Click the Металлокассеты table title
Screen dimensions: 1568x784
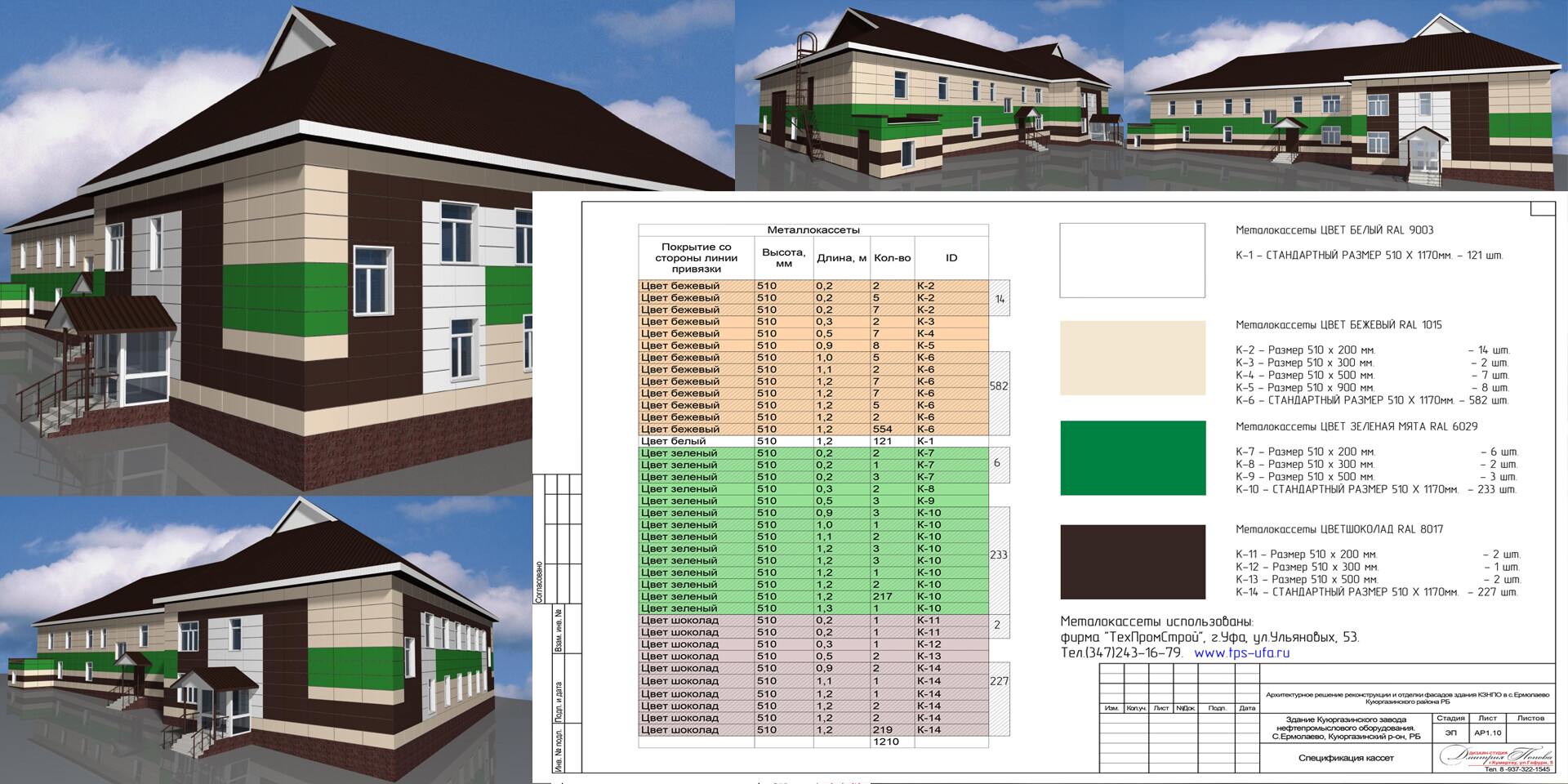tap(813, 230)
